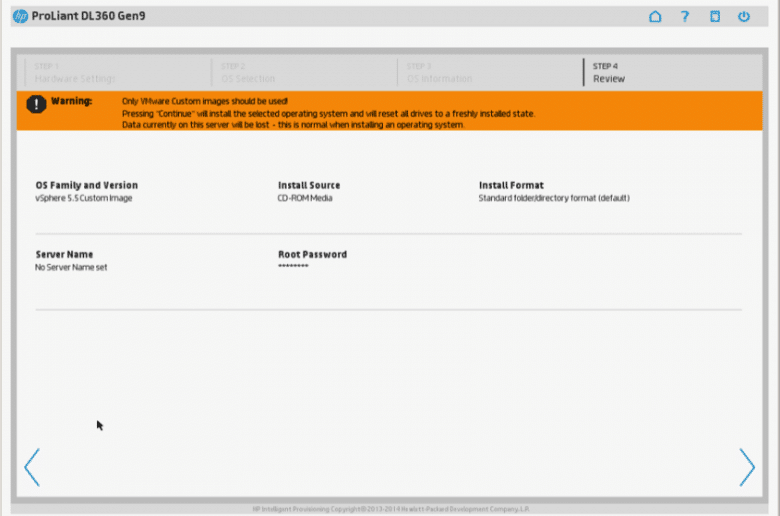Click 'OS Family and Version' heading

coord(87,185)
